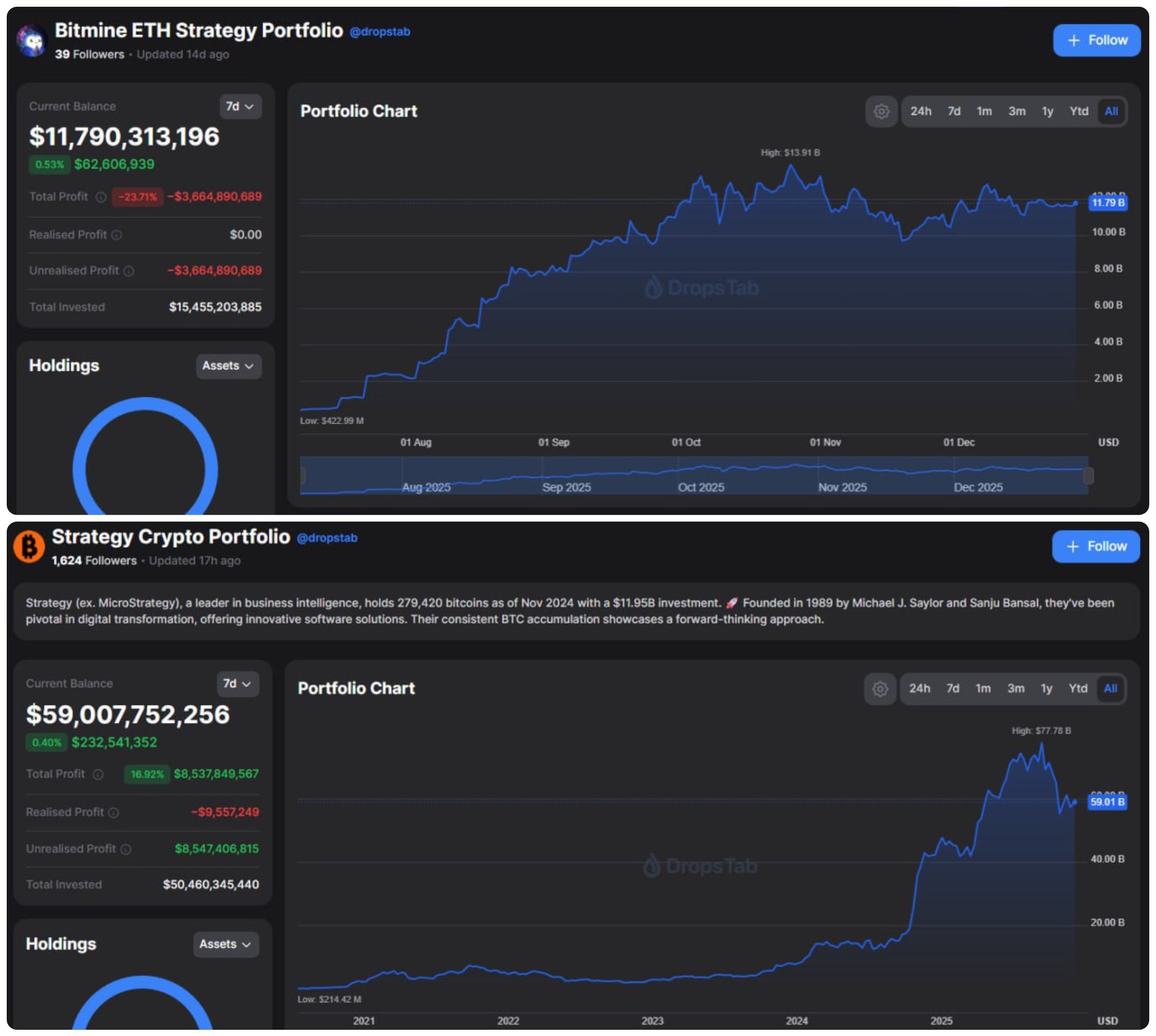Click Realised Profit info icon in Strategy panel
This screenshot has width=1156, height=1036.
click(x=113, y=813)
